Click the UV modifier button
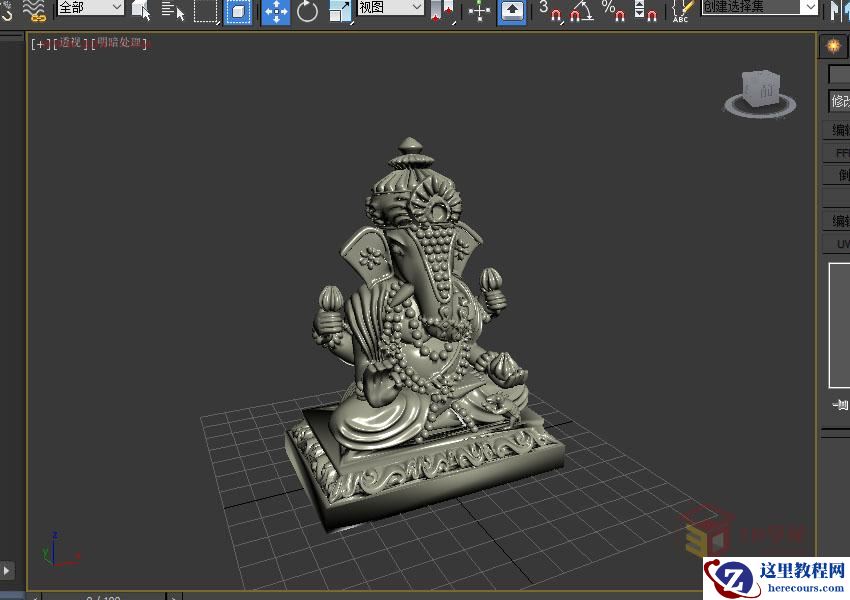The image size is (850, 600). (x=838, y=244)
